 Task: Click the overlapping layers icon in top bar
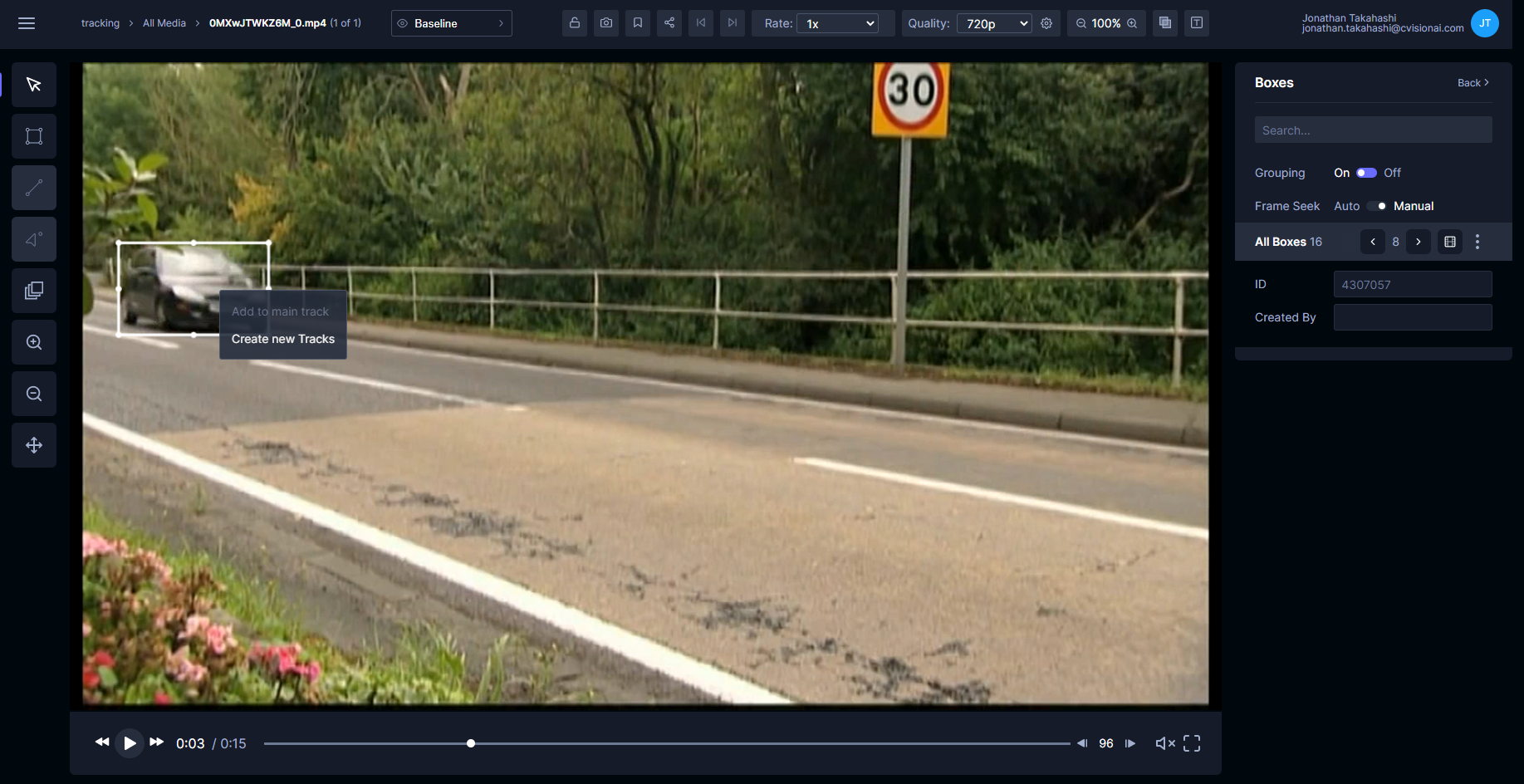(x=1165, y=23)
